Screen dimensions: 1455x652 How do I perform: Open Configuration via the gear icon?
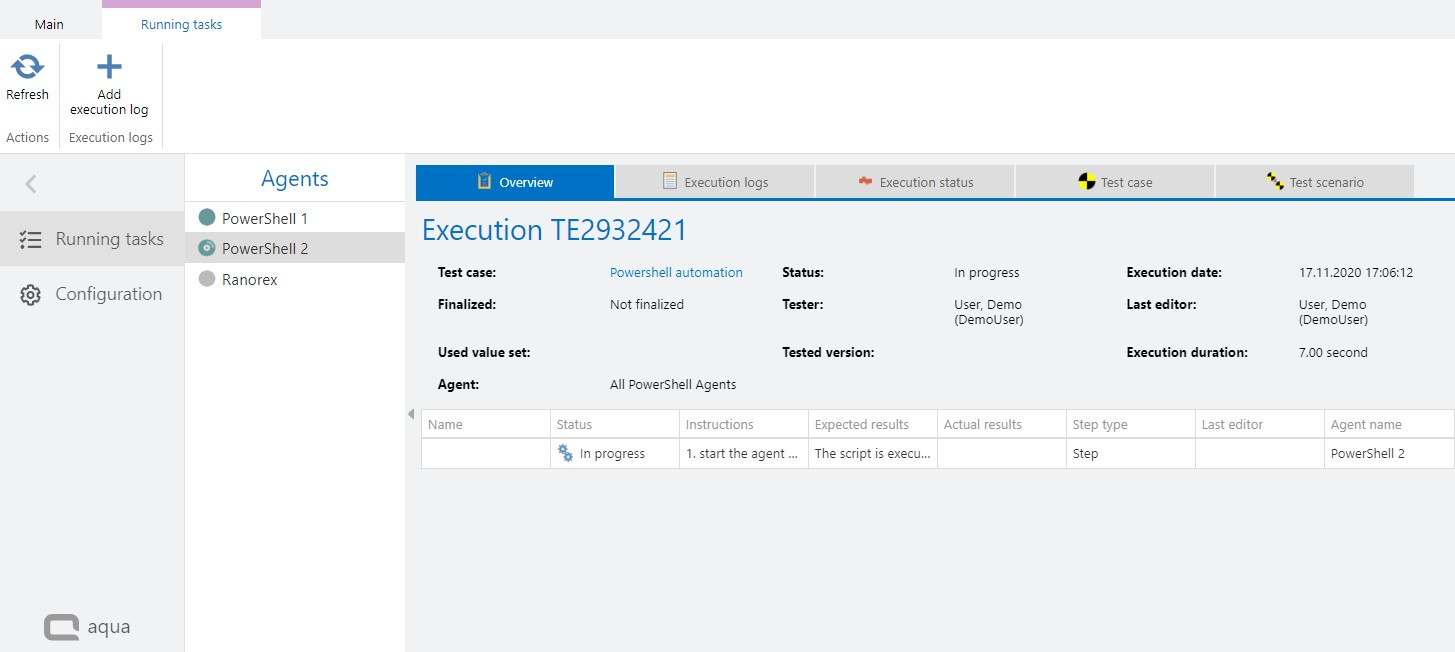pyautogui.click(x=30, y=295)
